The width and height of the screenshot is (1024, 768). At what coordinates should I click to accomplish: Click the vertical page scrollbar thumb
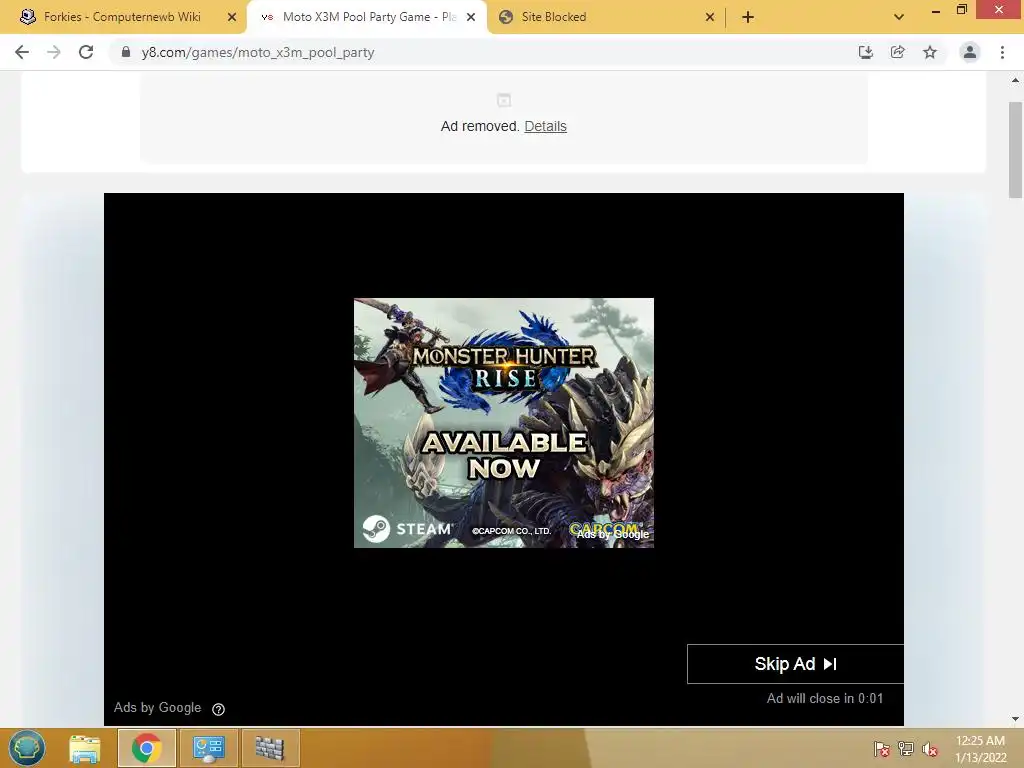pyautogui.click(x=1015, y=150)
